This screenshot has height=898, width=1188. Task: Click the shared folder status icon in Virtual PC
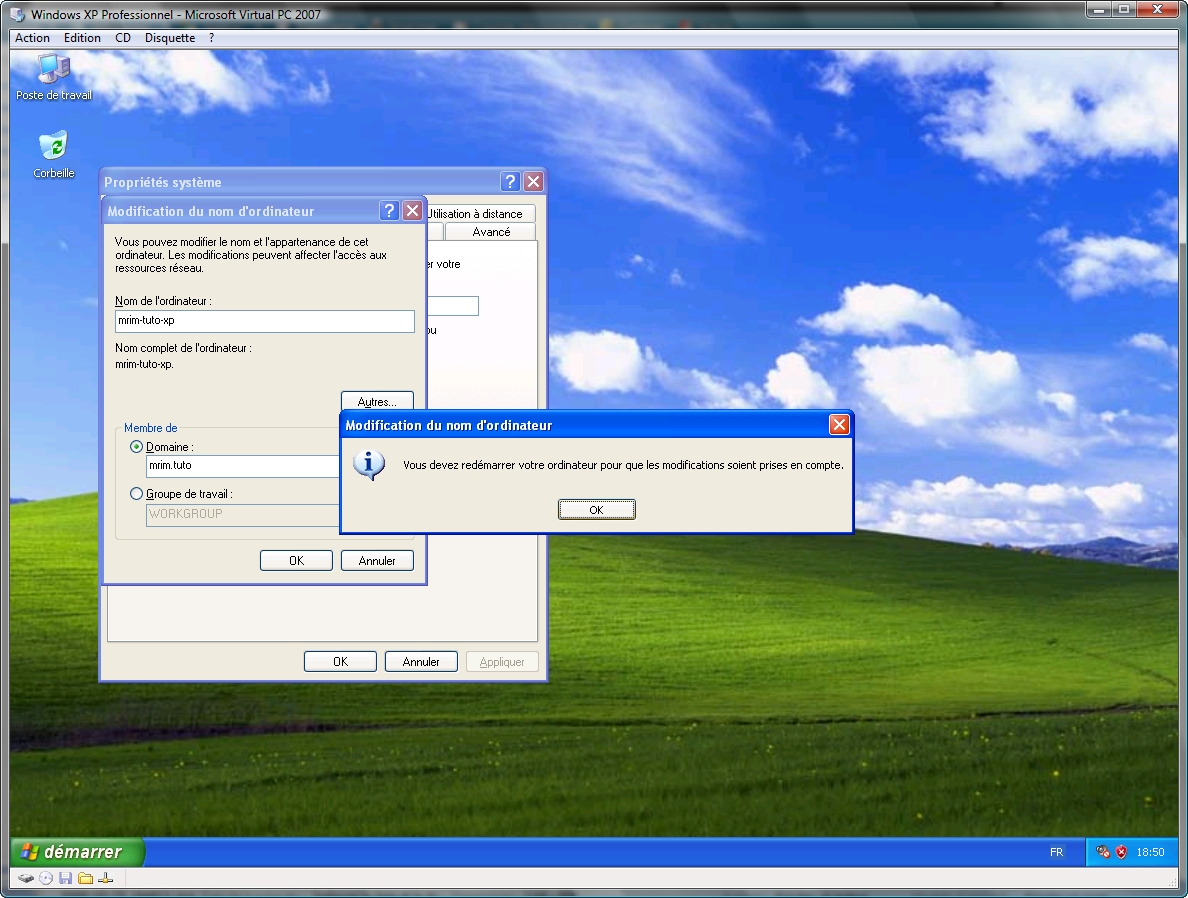pyautogui.click(x=86, y=878)
